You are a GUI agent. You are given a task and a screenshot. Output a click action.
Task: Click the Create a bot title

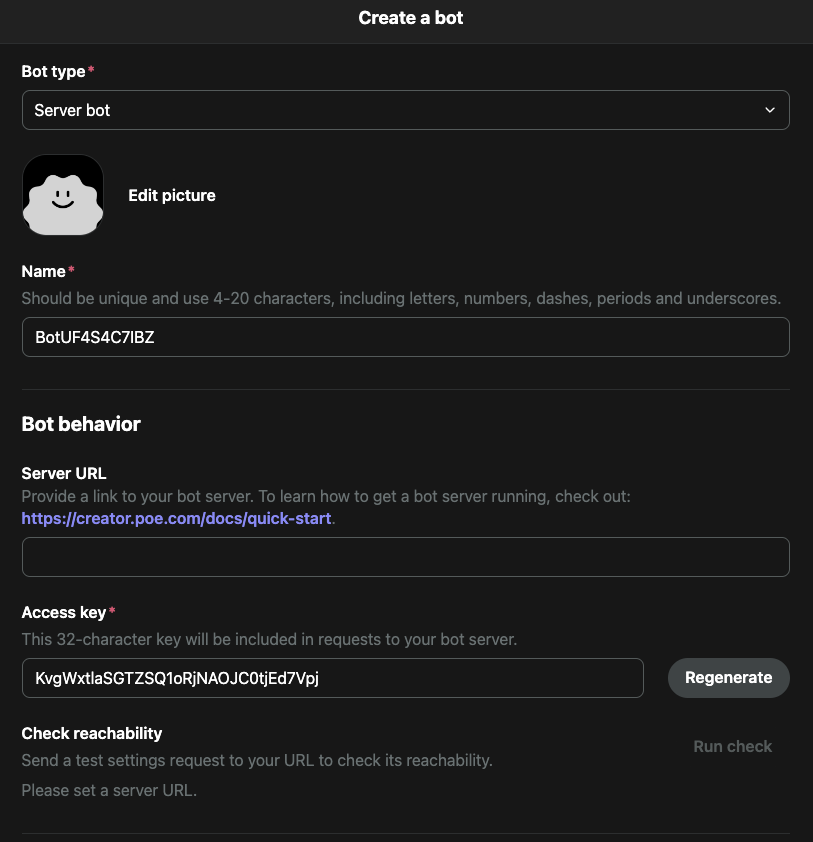tap(411, 18)
